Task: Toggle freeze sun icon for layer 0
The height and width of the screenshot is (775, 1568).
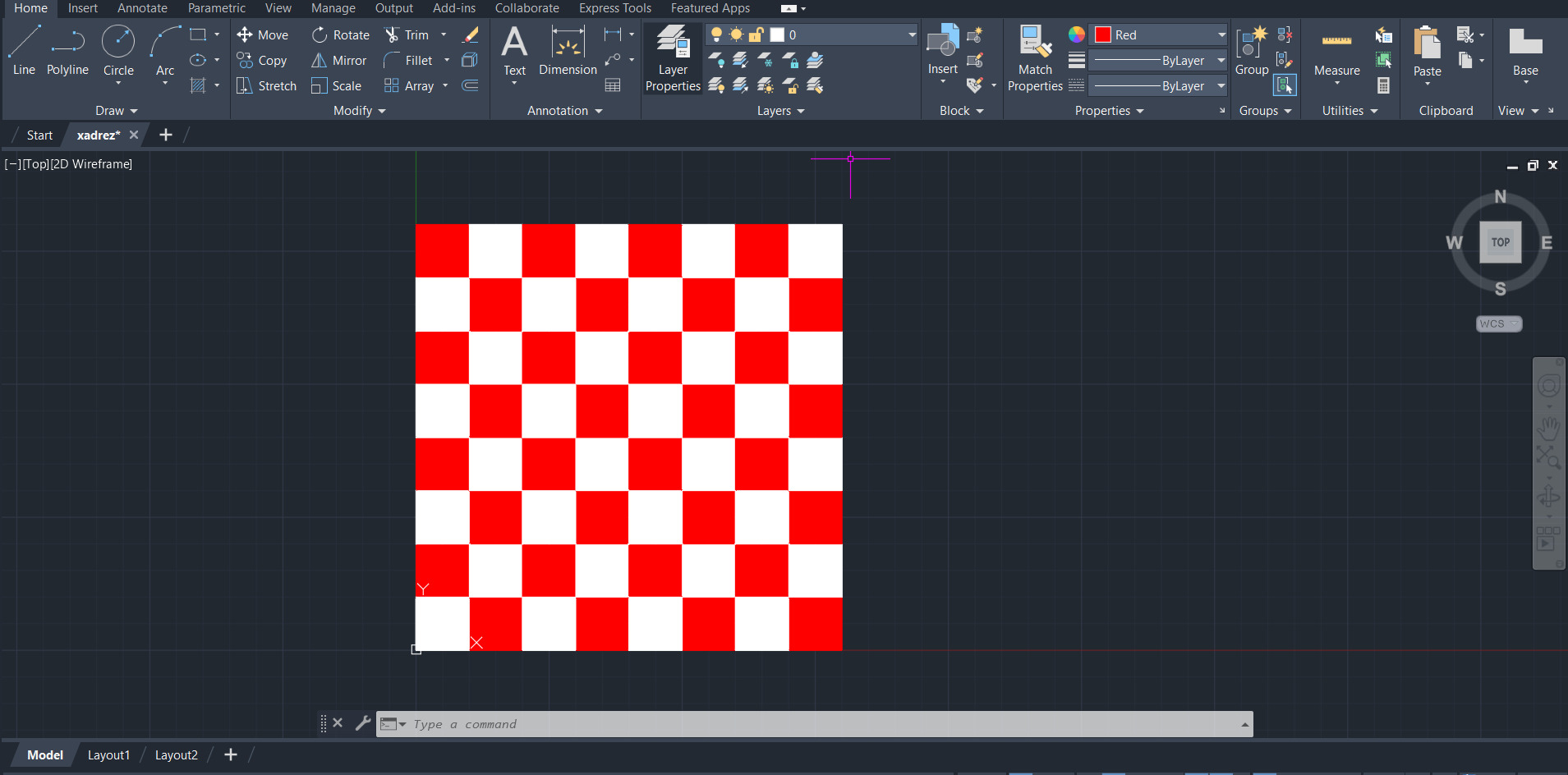Action: point(736,34)
